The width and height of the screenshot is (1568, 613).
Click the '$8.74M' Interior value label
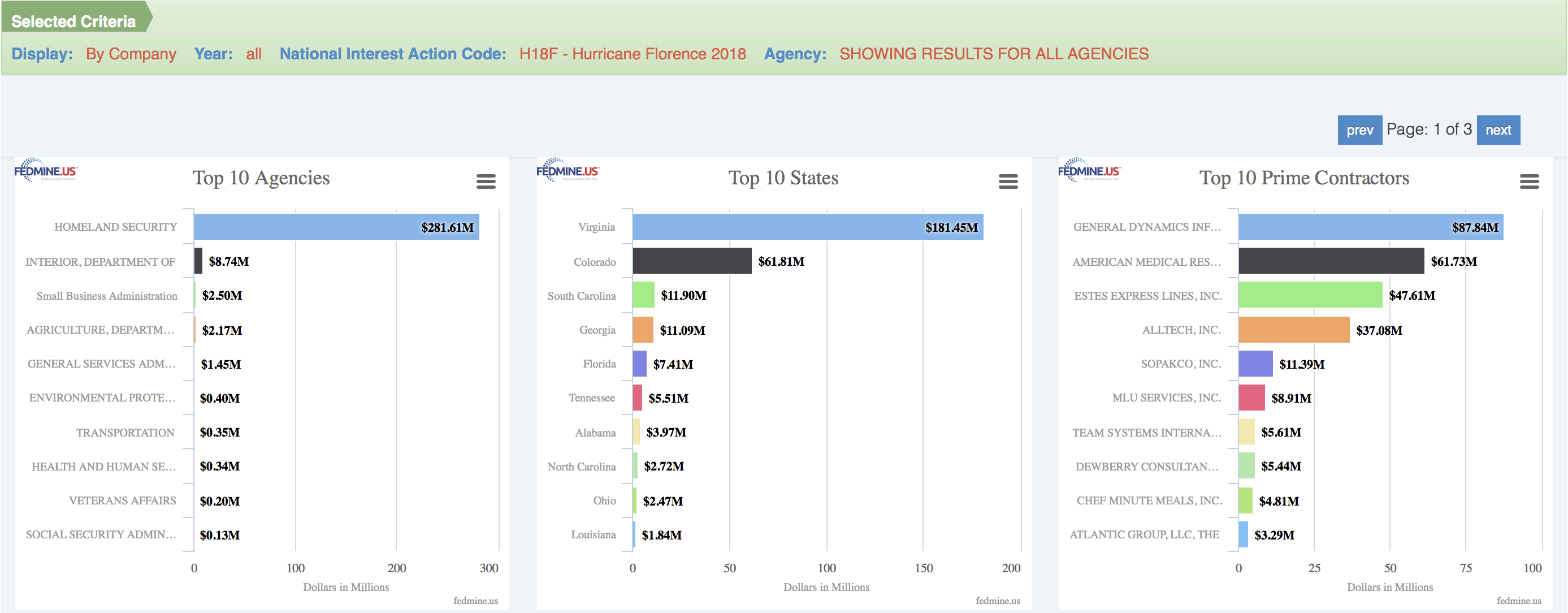[229, 262]
